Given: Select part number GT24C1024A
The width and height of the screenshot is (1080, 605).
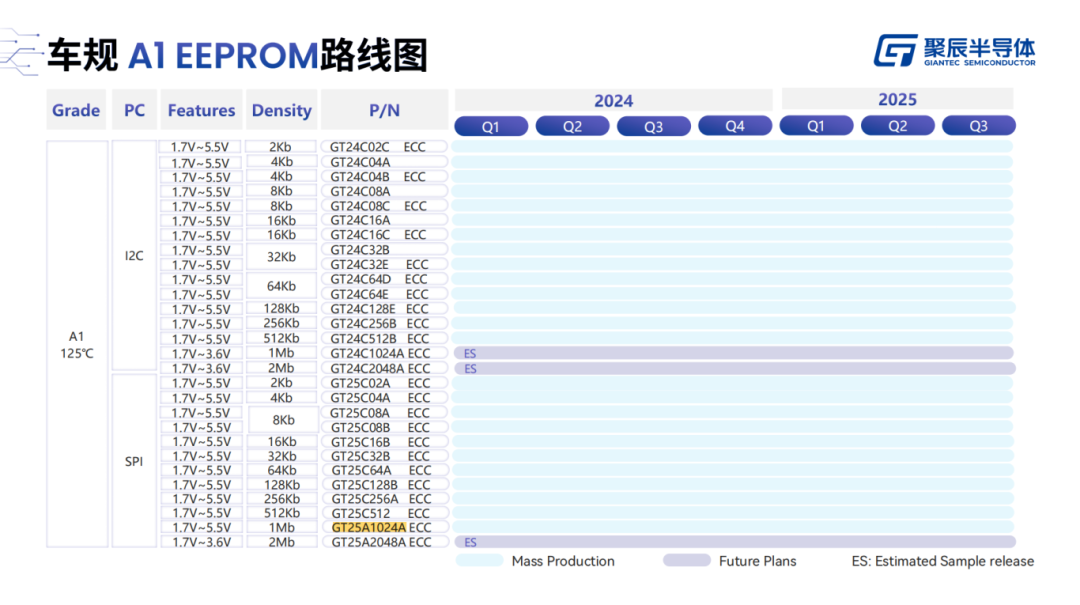Looking at the screenshot, I should click(367, 353).
